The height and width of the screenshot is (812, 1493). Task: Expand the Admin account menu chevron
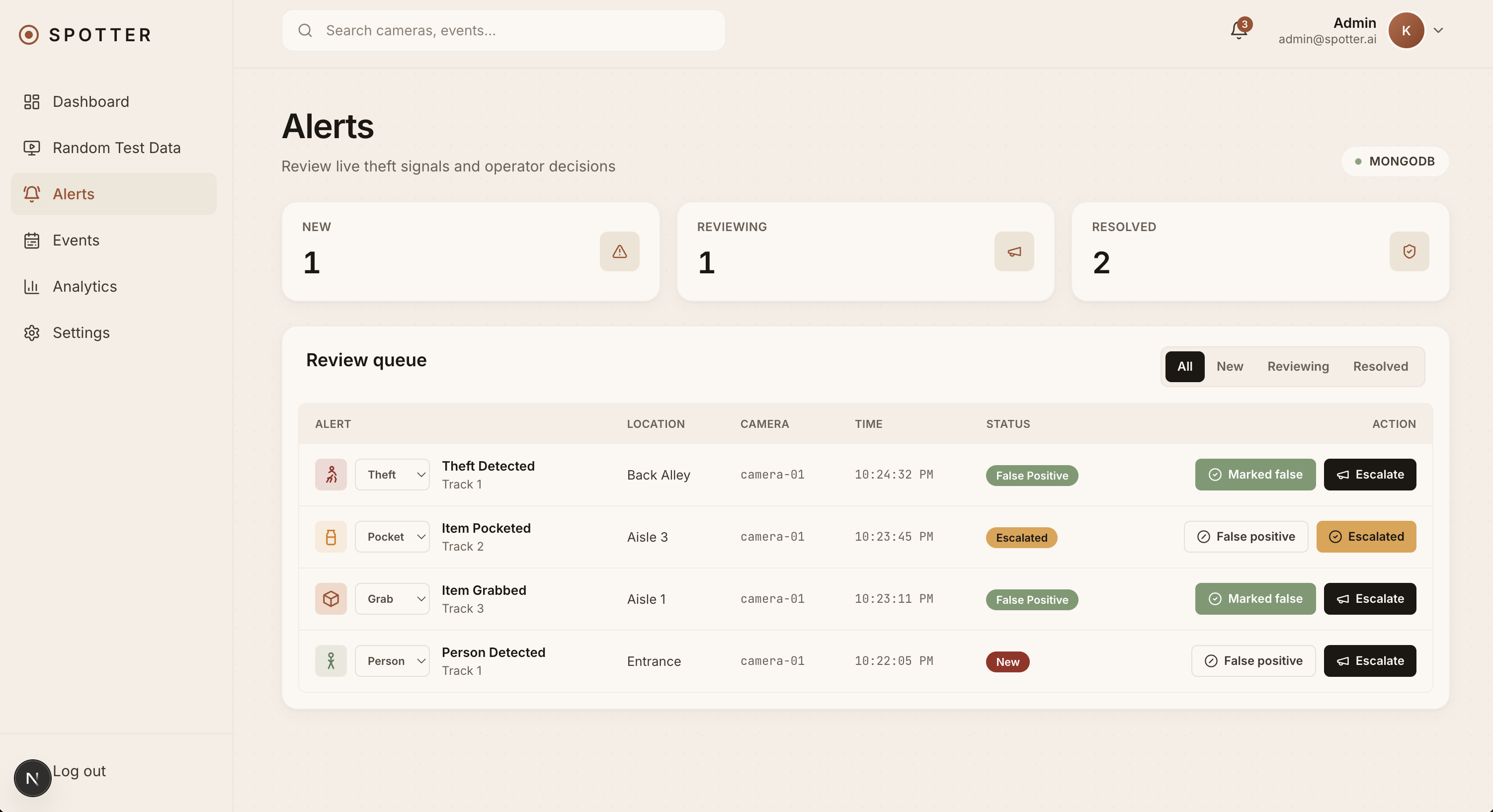(x=1438, y=30)
